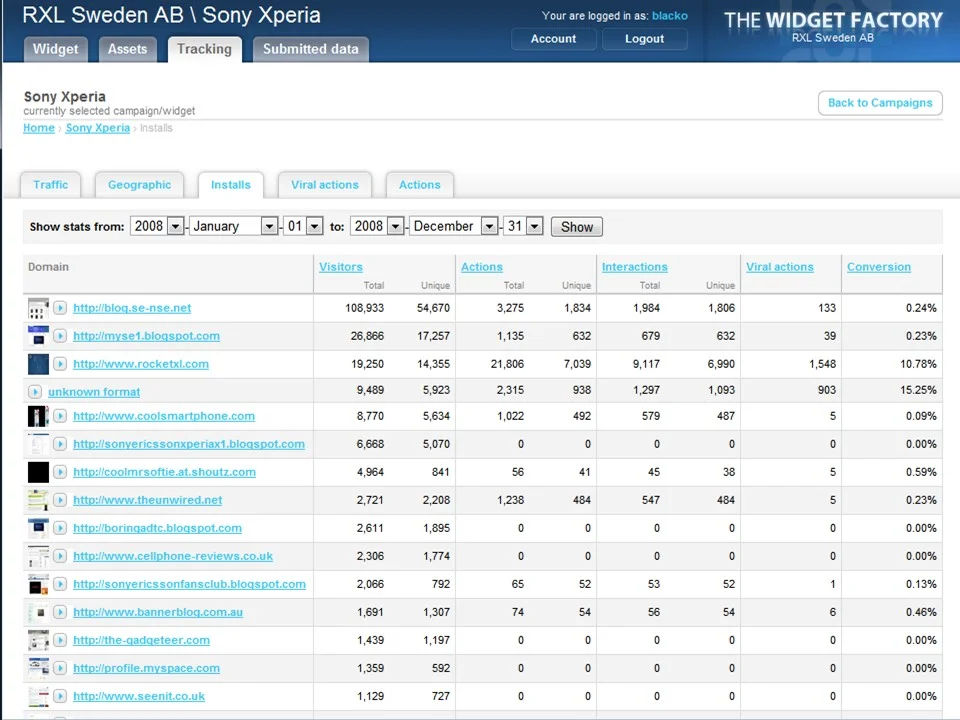This screenshot has width=960, height=720.
Task: Expand the the-gadgeteer.com row arrow
Action: [59, 640]
